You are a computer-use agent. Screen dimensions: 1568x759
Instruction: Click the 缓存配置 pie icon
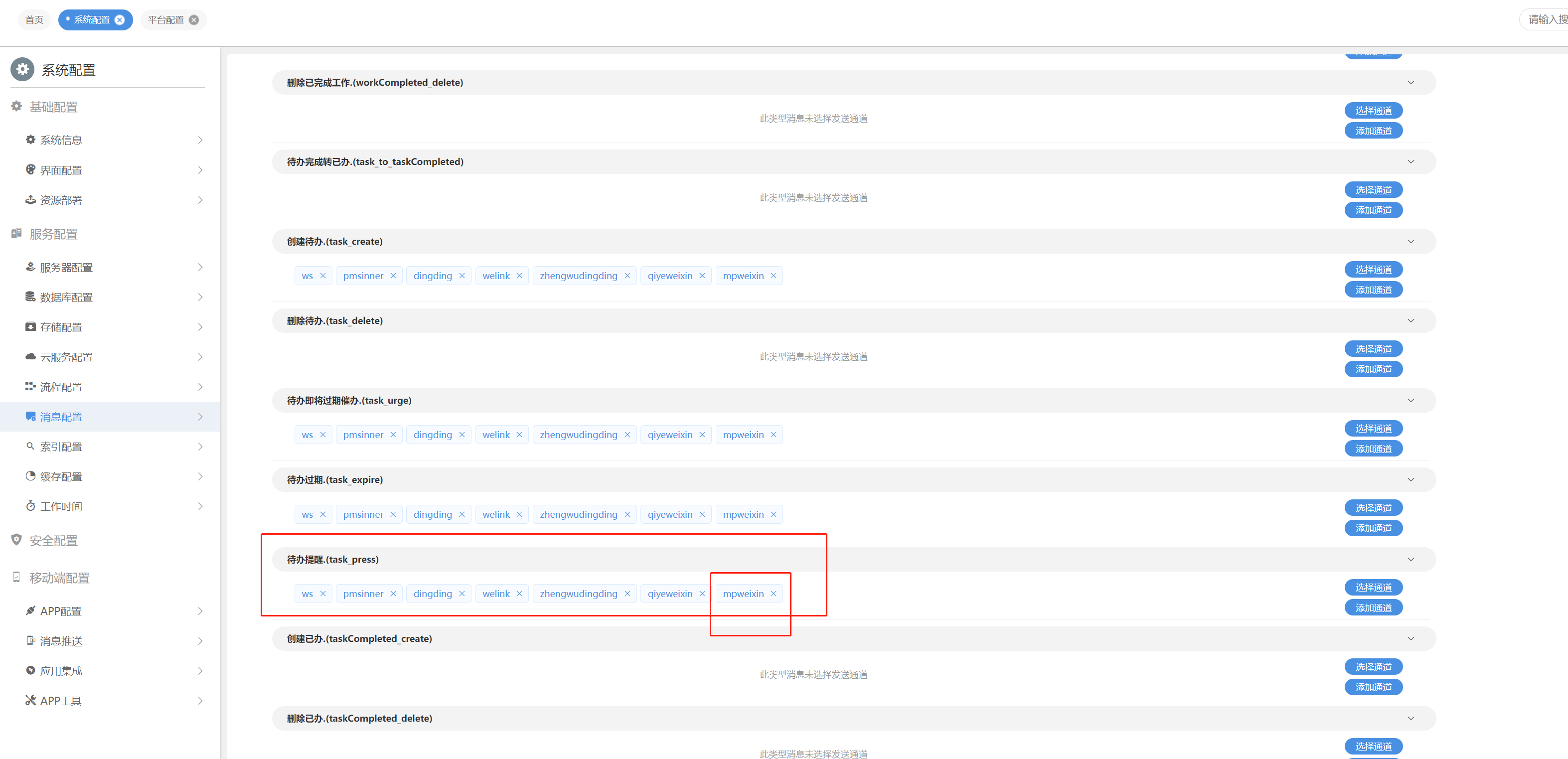(x=30, y=475)
